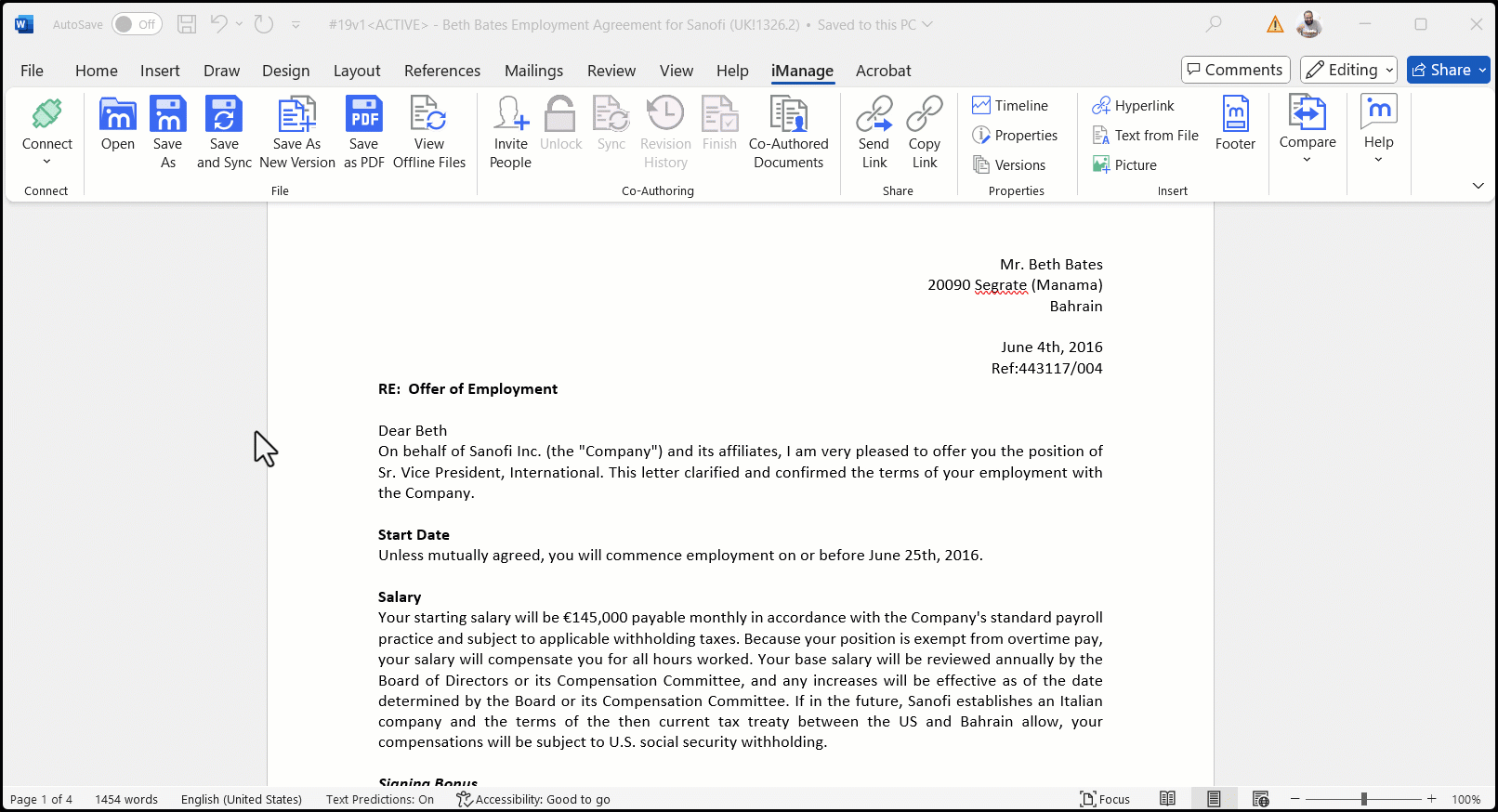The height and width of the screenshot is (812, 1498).
Task: Switch to Read Mode view
Action: (x=1167, y=799)
